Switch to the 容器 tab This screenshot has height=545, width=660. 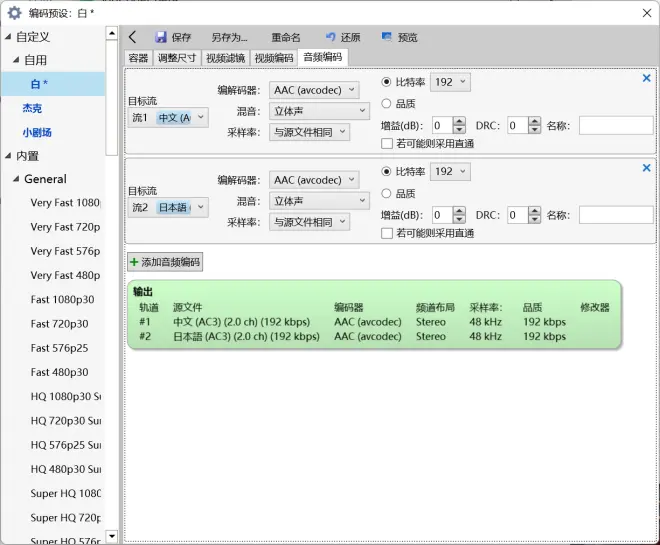pyautogui.click(x=138, y=58)
